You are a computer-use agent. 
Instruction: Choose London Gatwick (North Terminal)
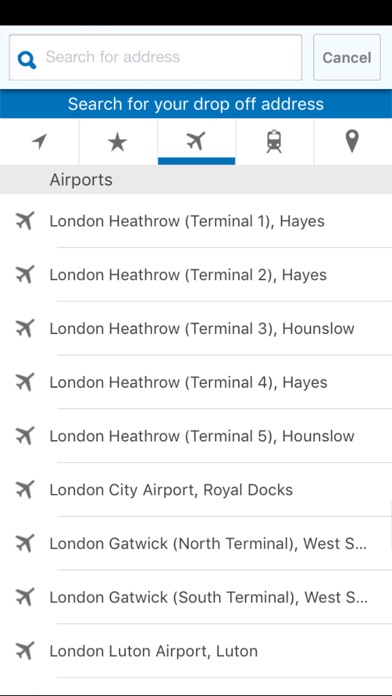196,543
